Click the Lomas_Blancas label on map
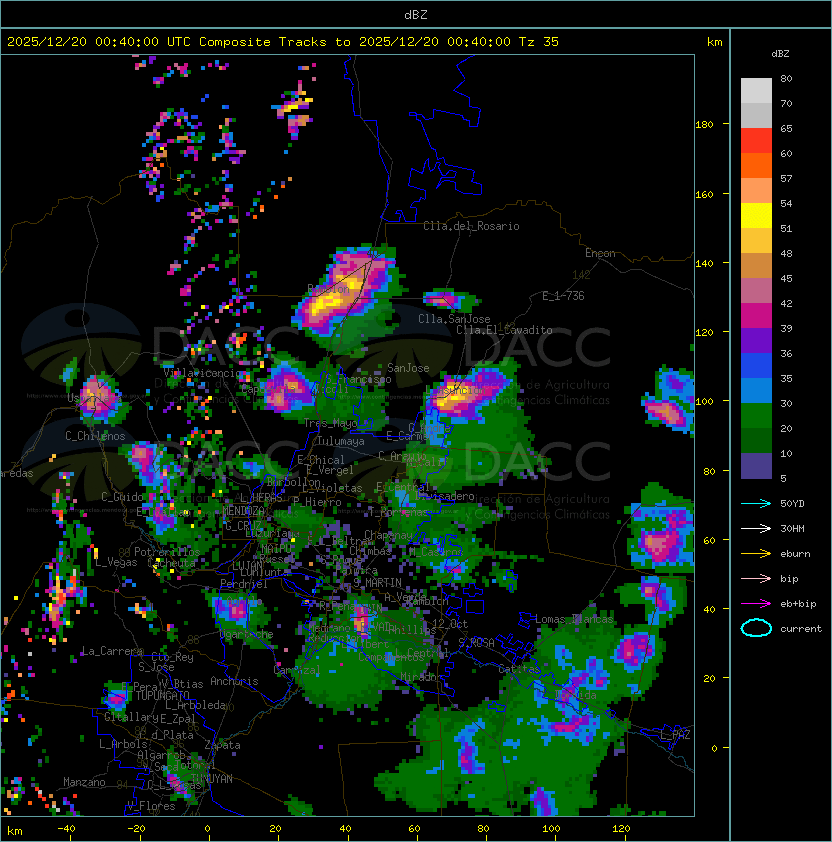This screenshot has width=832, height=842. (574, 619)
